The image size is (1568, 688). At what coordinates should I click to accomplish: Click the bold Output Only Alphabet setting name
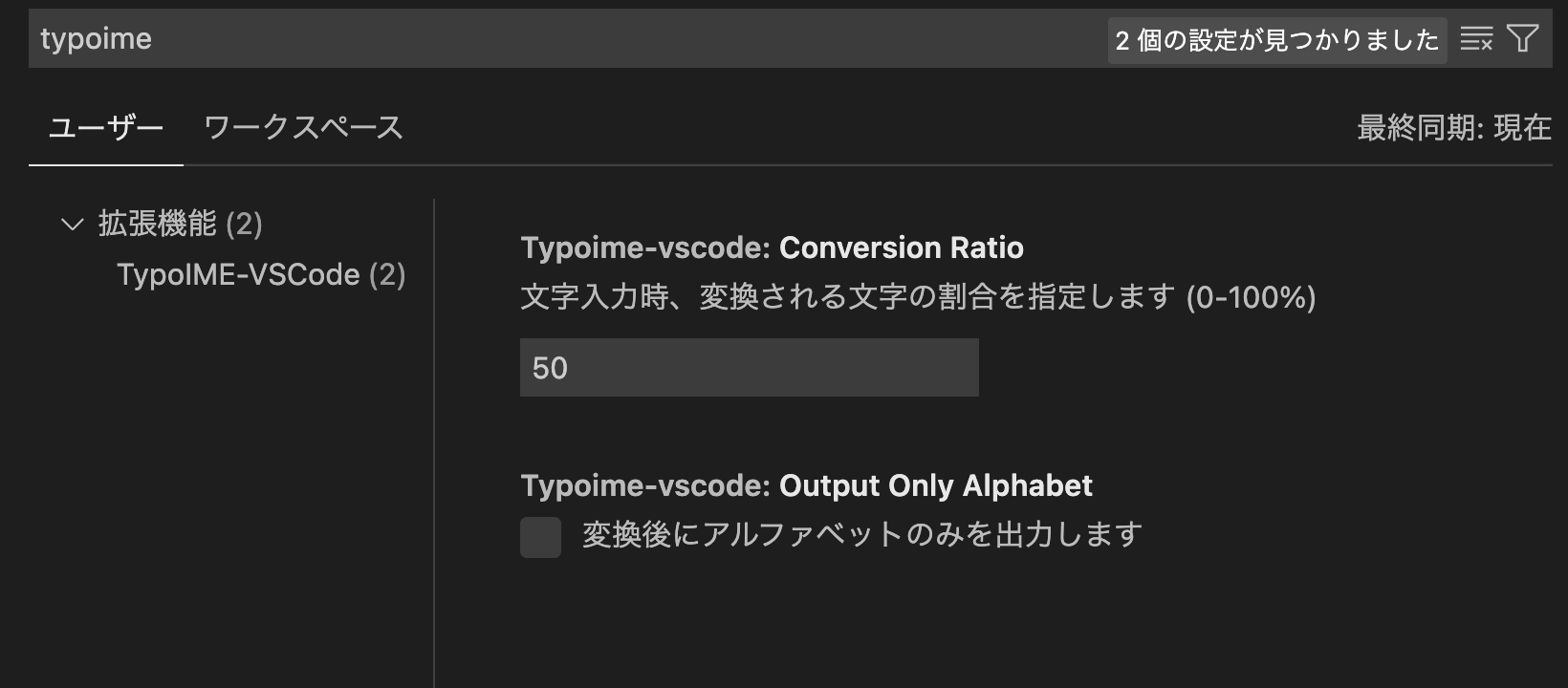(935, 486)
